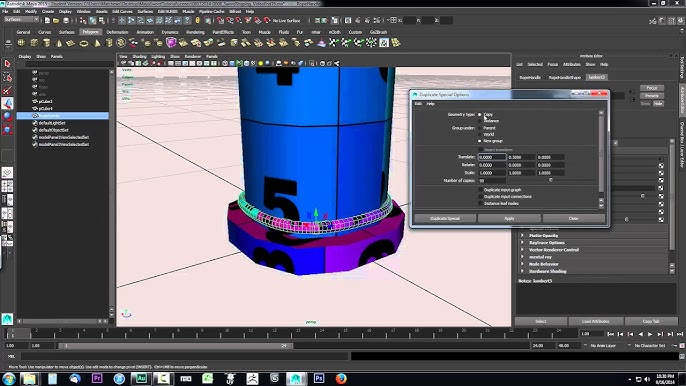
Task: Open the Shading menu in viewport panel
Action: point(139,56)
